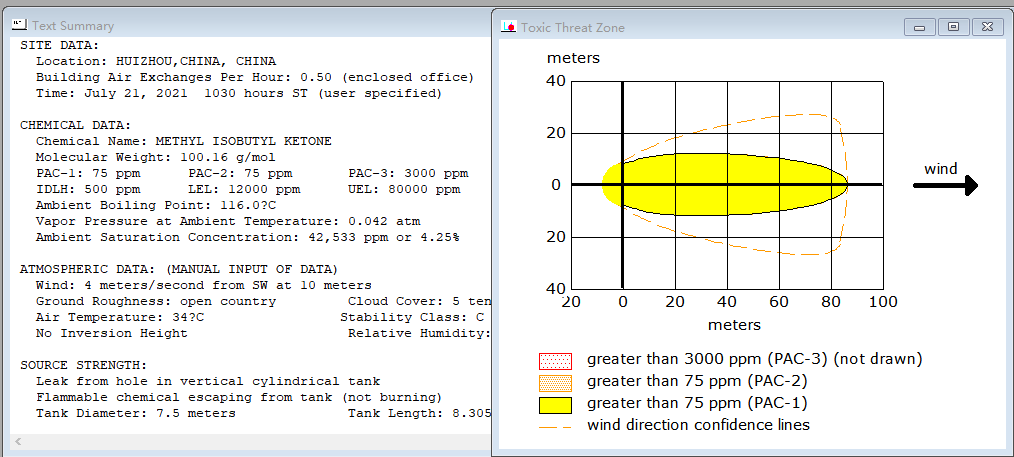Click the x-axis label '100'

click(883, 302)
